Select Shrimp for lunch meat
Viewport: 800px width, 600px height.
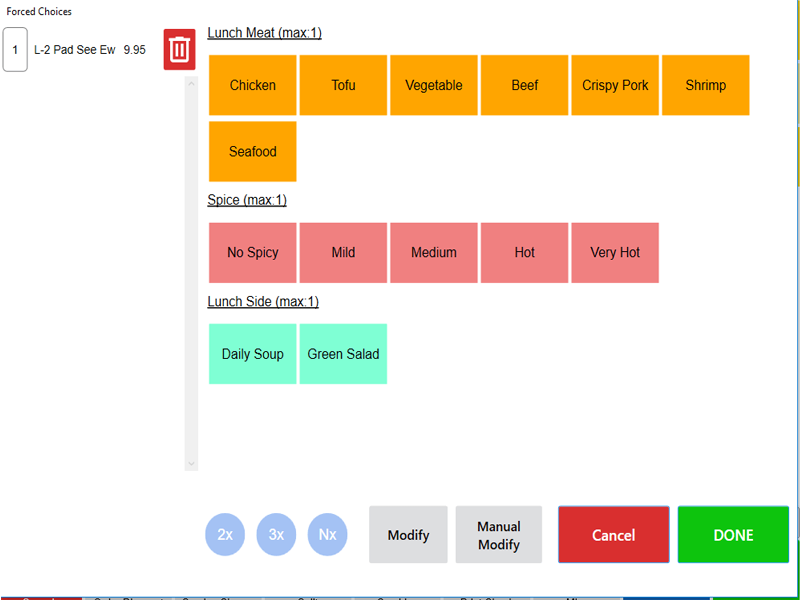(705, 85)
